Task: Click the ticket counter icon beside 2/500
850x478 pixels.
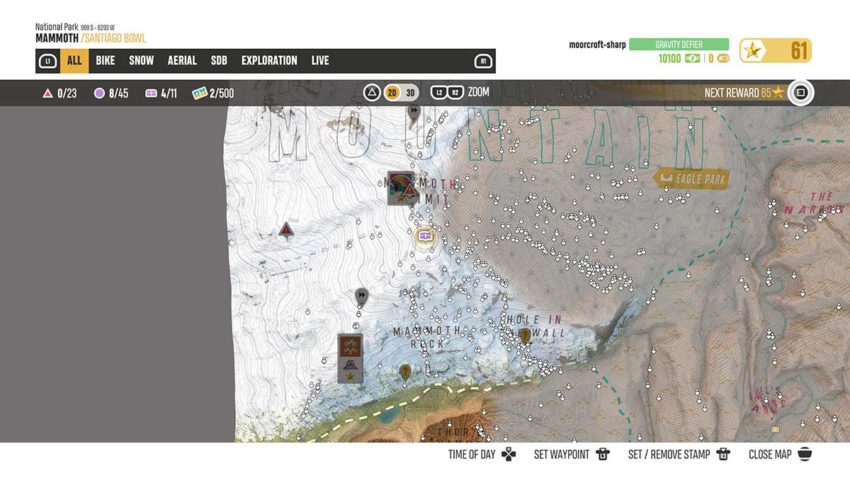Action: (x=199, y=93)
